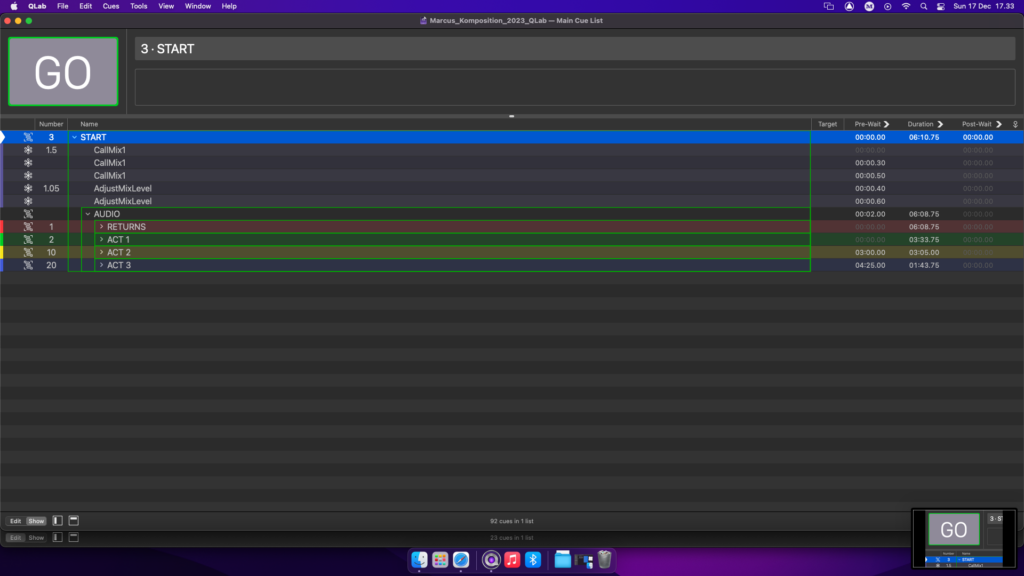This screenshot has height=576, width=1024.
Task: Click the screen mirroring menu bar icon
Action: coord(829,6)
